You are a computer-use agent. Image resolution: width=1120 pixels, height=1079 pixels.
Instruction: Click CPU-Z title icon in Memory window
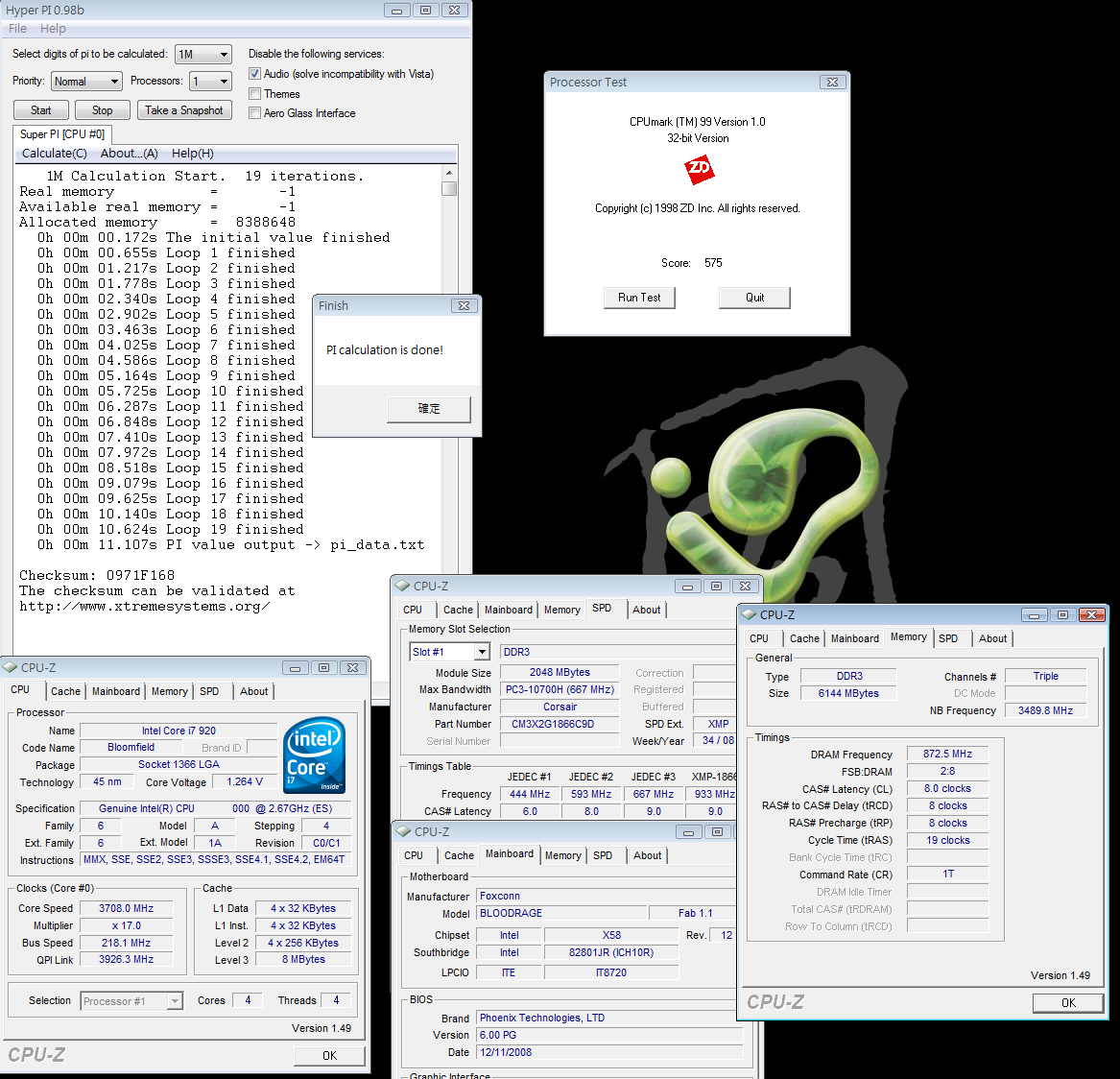click(749, 614)
